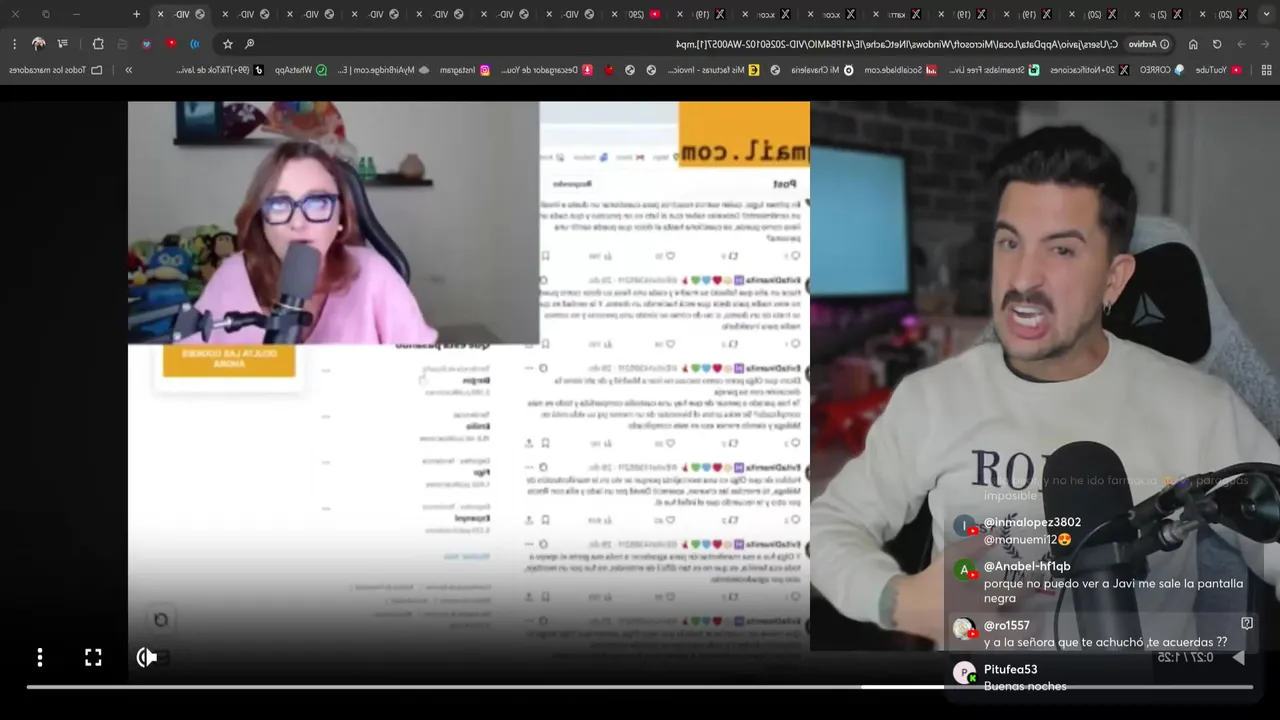Screen dimensions: 1280x720
Task: Open a new browser tab
Action: pos(137,14)
